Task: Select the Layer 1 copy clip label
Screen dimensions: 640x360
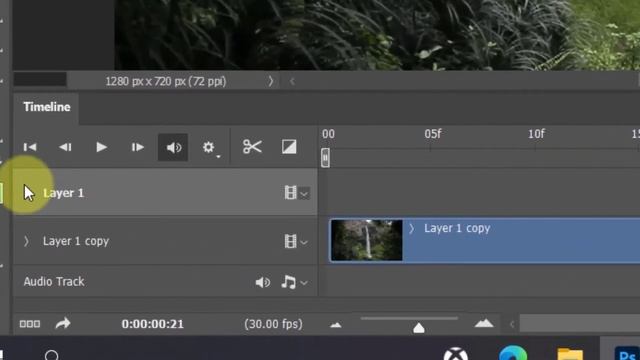Action: tap(457, 228)
